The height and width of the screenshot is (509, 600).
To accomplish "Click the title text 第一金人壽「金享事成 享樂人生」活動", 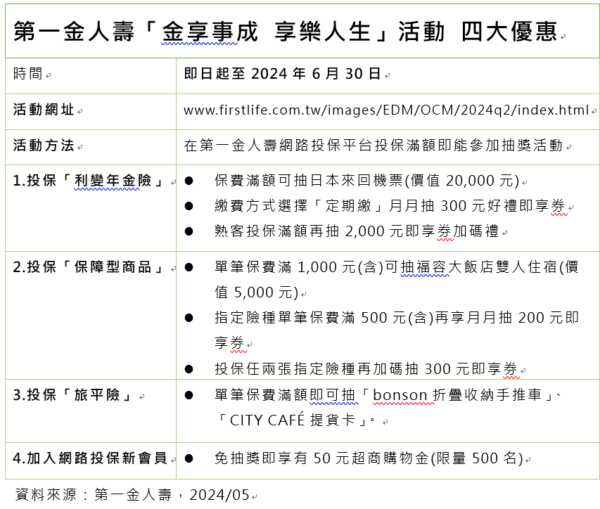I will pyautogui.click(x=229, y=31).
